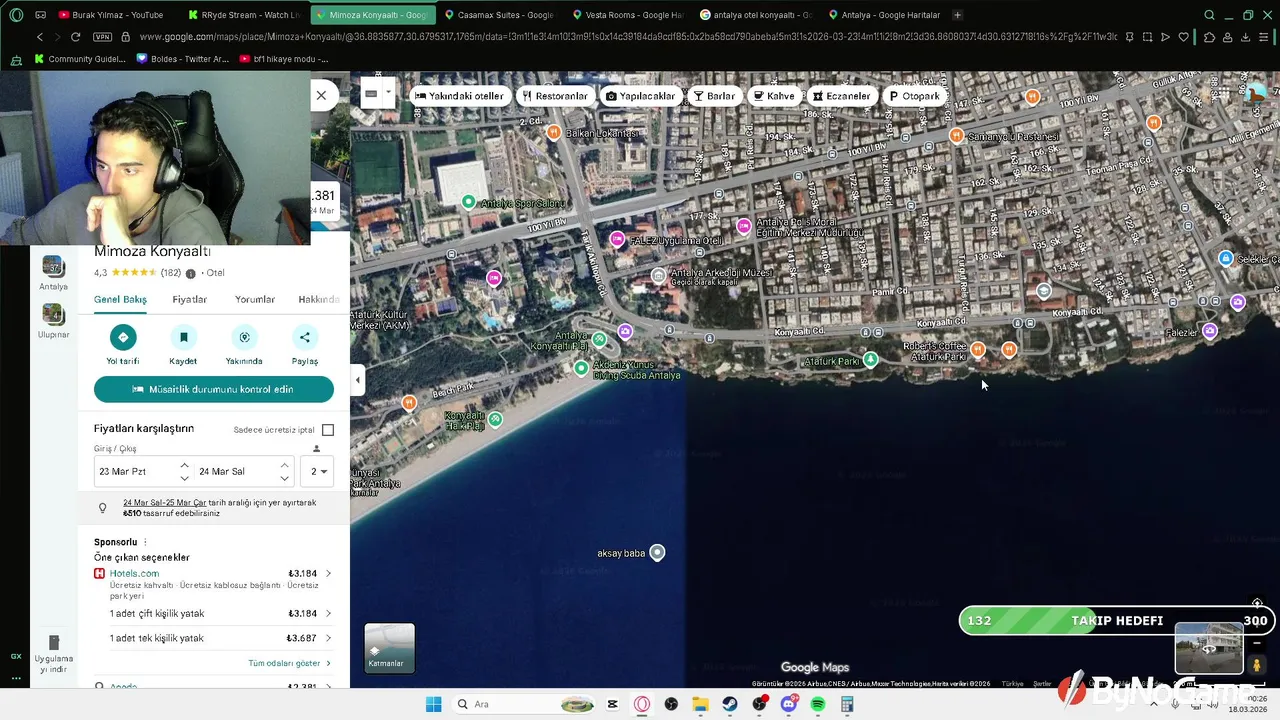
Task: Collapse the side panel arrow
Action: tap(358, 380)
